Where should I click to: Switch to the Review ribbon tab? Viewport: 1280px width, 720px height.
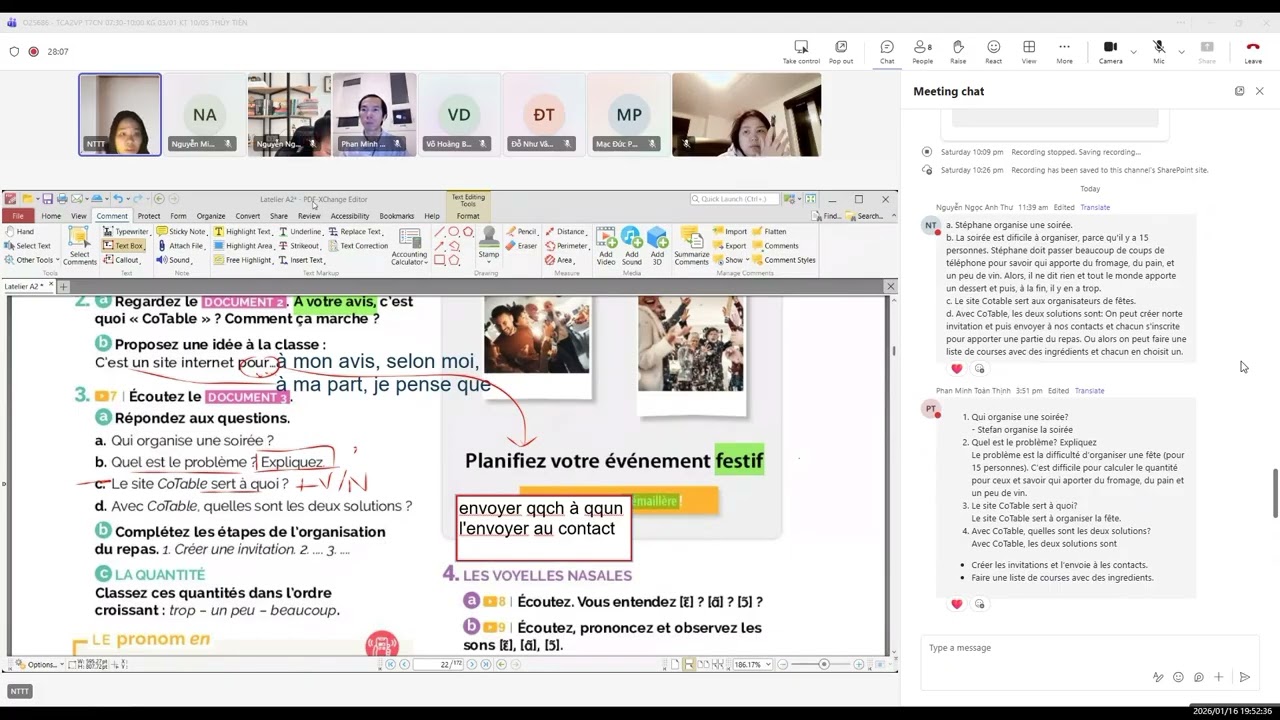pos(309,216)
